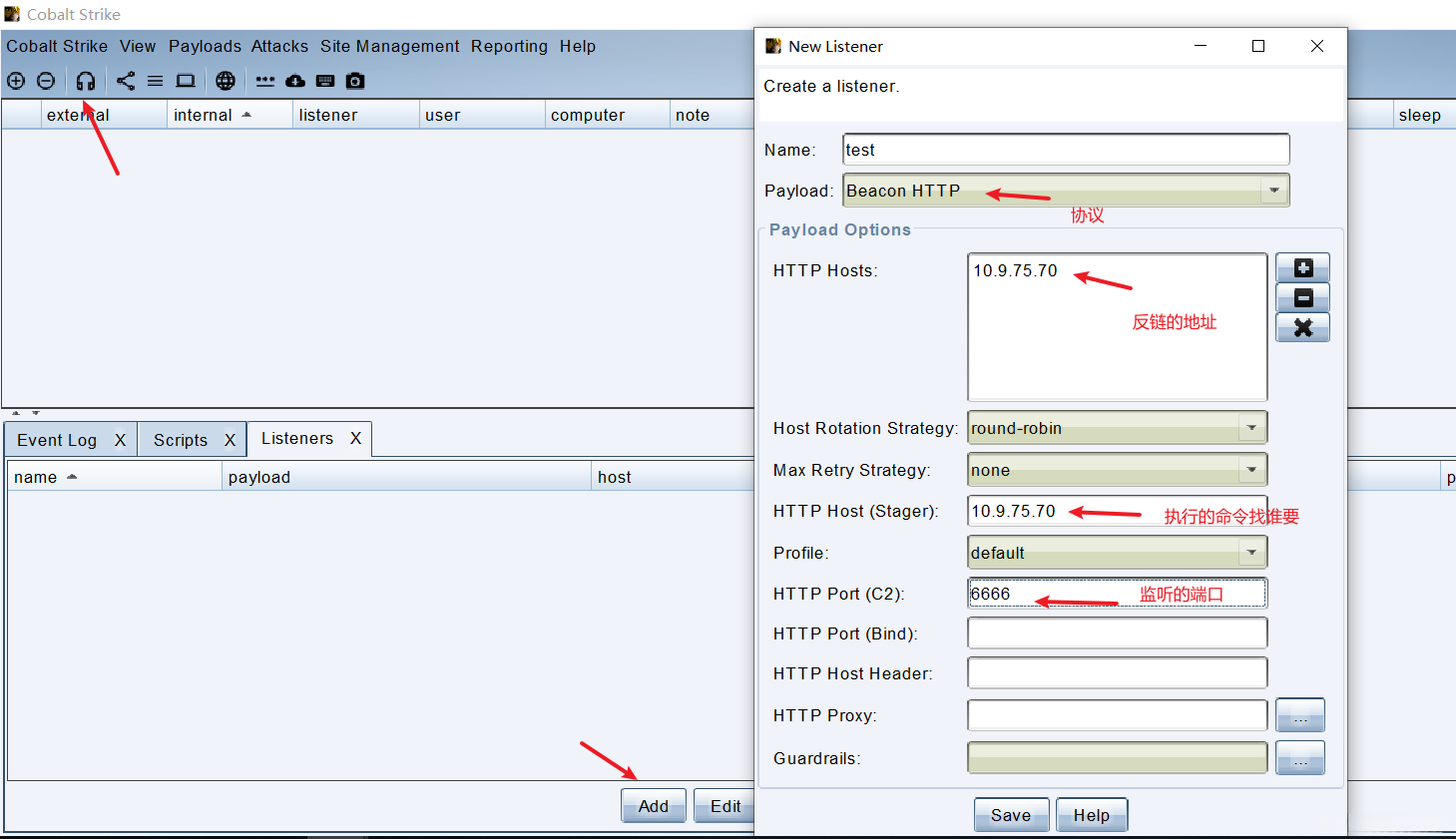Screen dimensions: 1456x839
Task: Switch to session table list icon
Action: (156, 81)
